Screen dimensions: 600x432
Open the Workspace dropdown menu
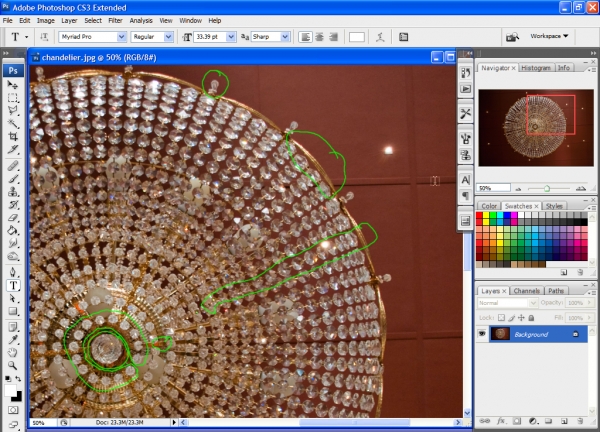[549, 36]
